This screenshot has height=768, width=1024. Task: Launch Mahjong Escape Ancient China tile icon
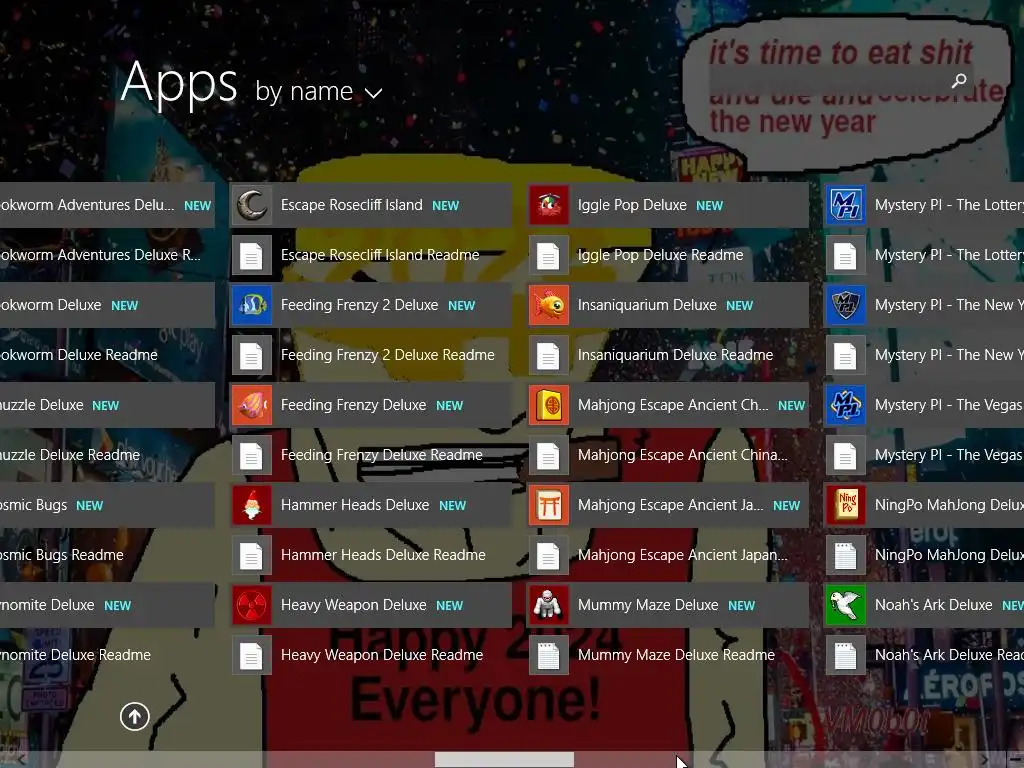click(549, 405)
